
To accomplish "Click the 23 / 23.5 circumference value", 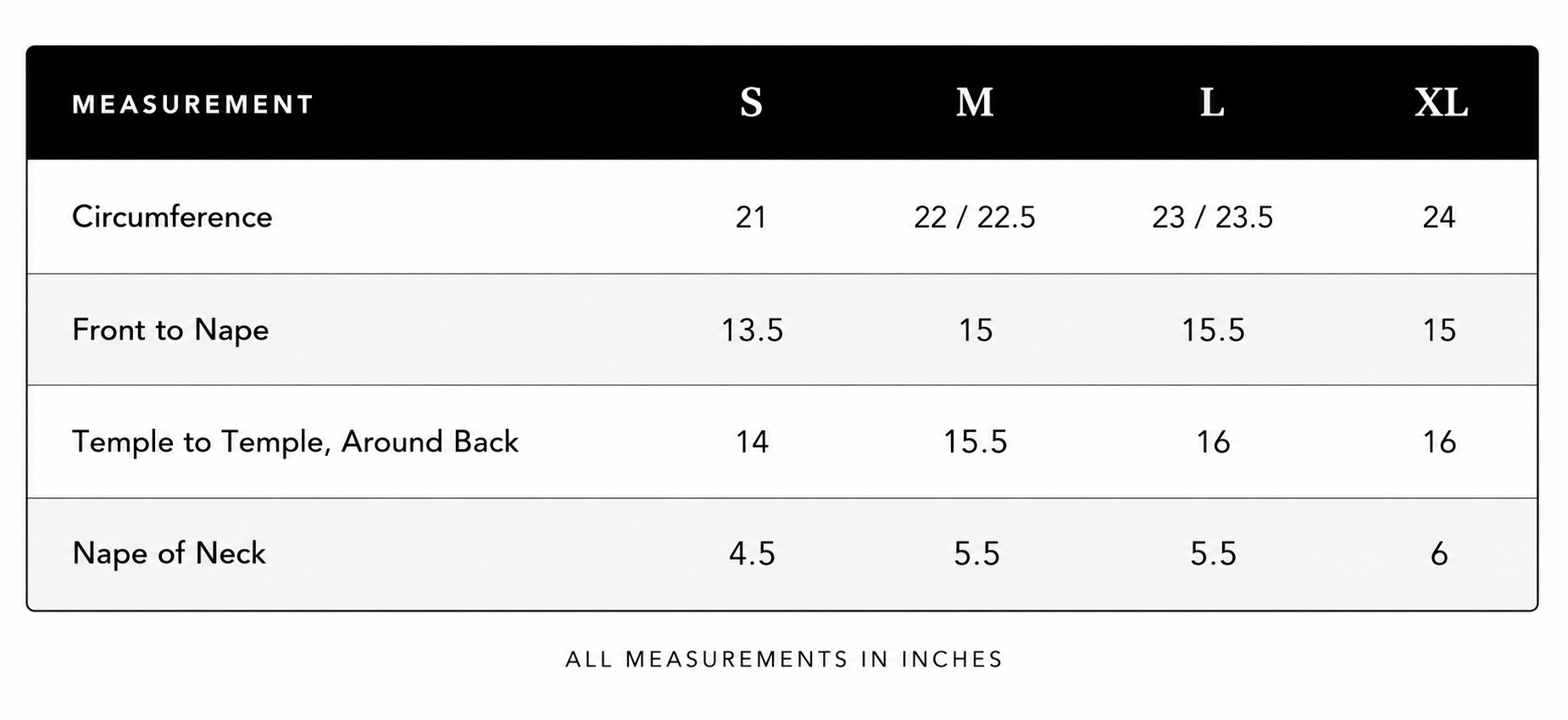I will (x=1212, y=218).
